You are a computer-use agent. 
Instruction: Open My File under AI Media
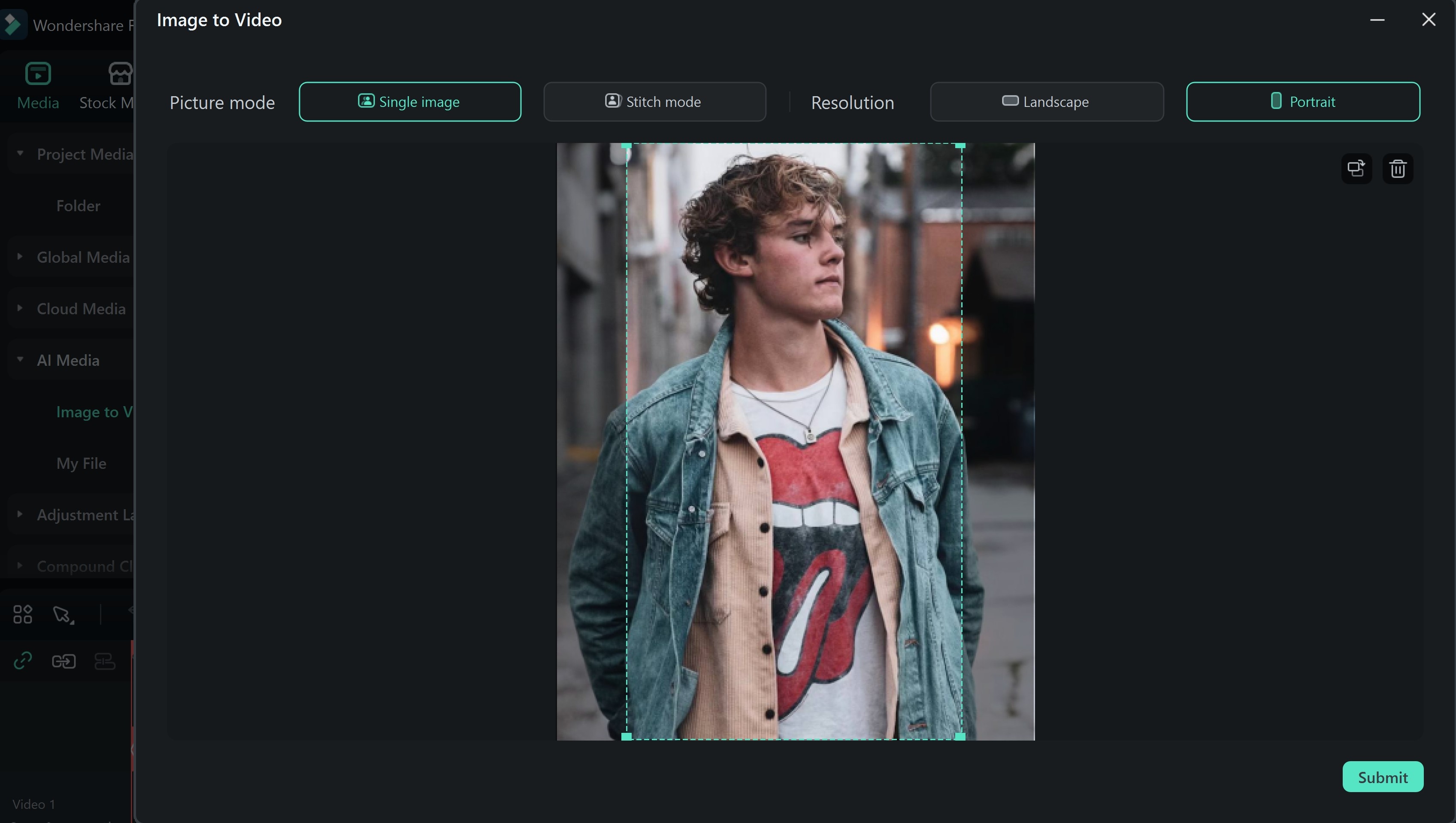[x=82, y=463]
